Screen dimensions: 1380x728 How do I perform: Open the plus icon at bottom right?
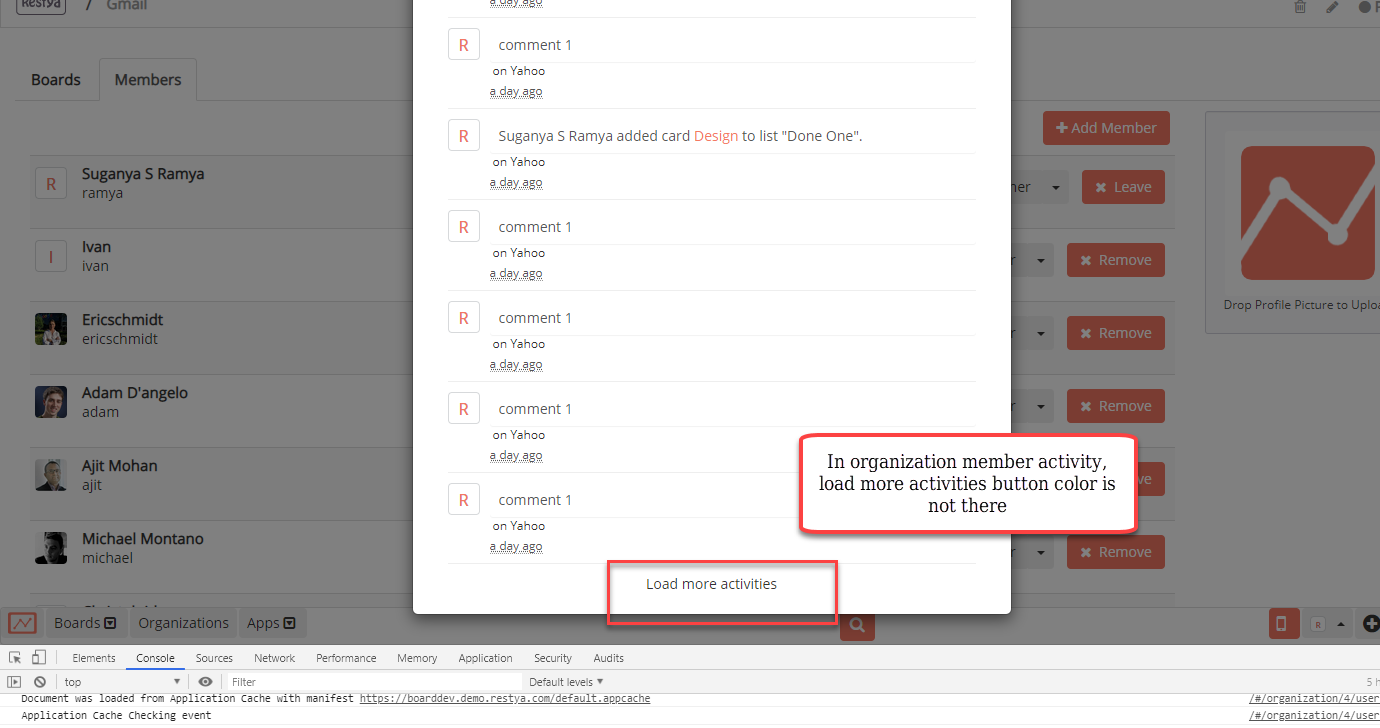(x=1370, y=623)
